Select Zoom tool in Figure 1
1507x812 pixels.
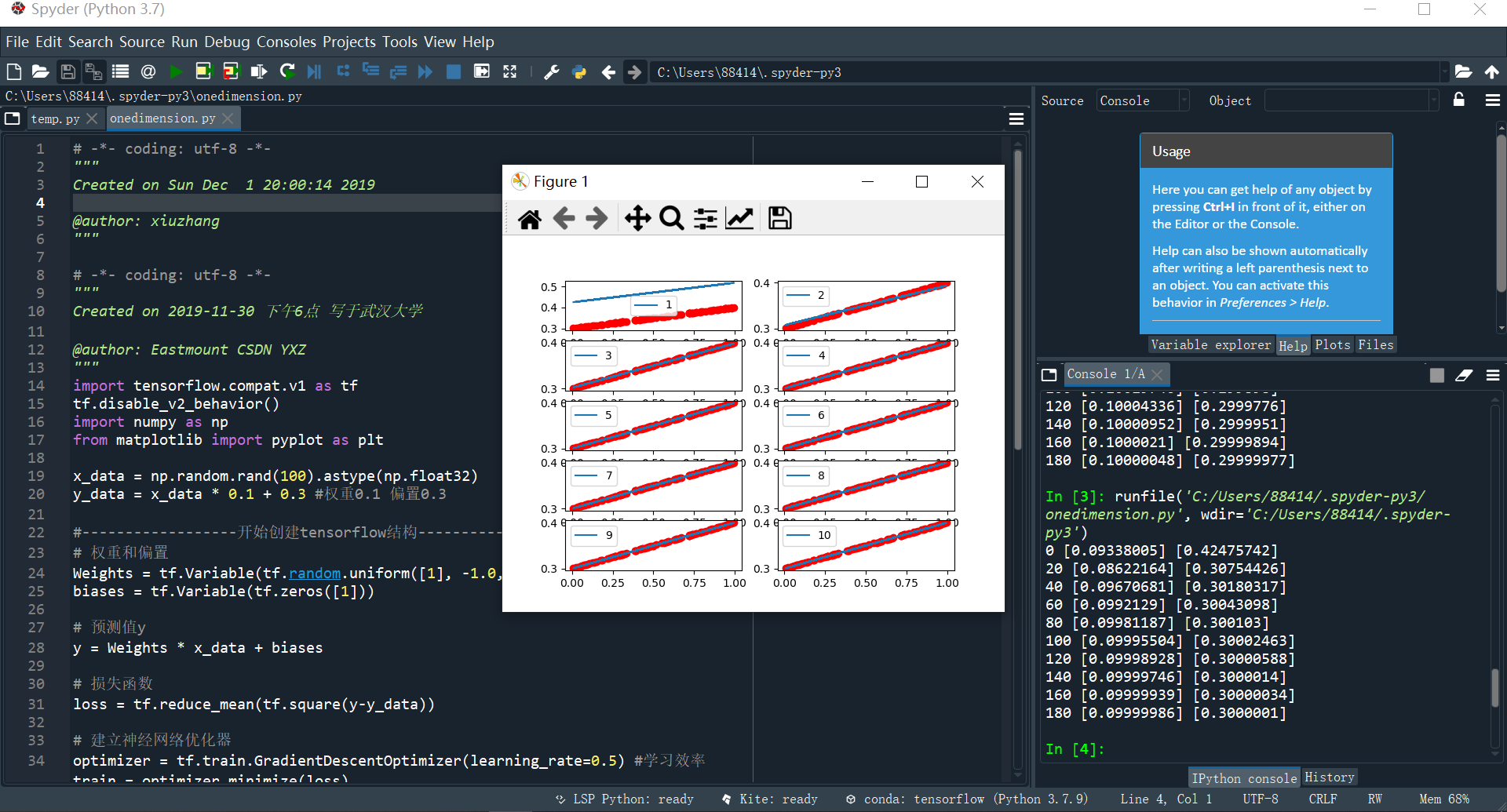pos(671,218)
